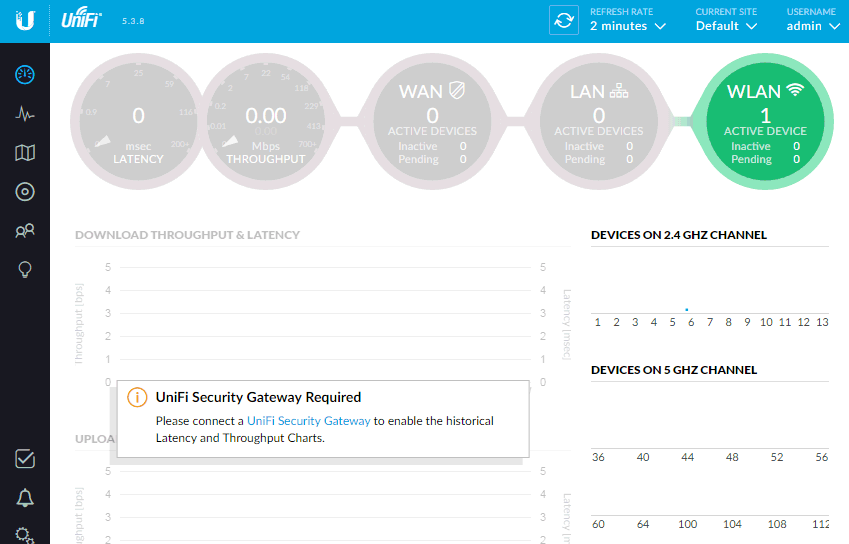Image resolution: width=849 pixels, height=544 pixels.
Task: Click 'Devices on 2.4 GHz Channel' heading
Action: [x=679, y=235]
